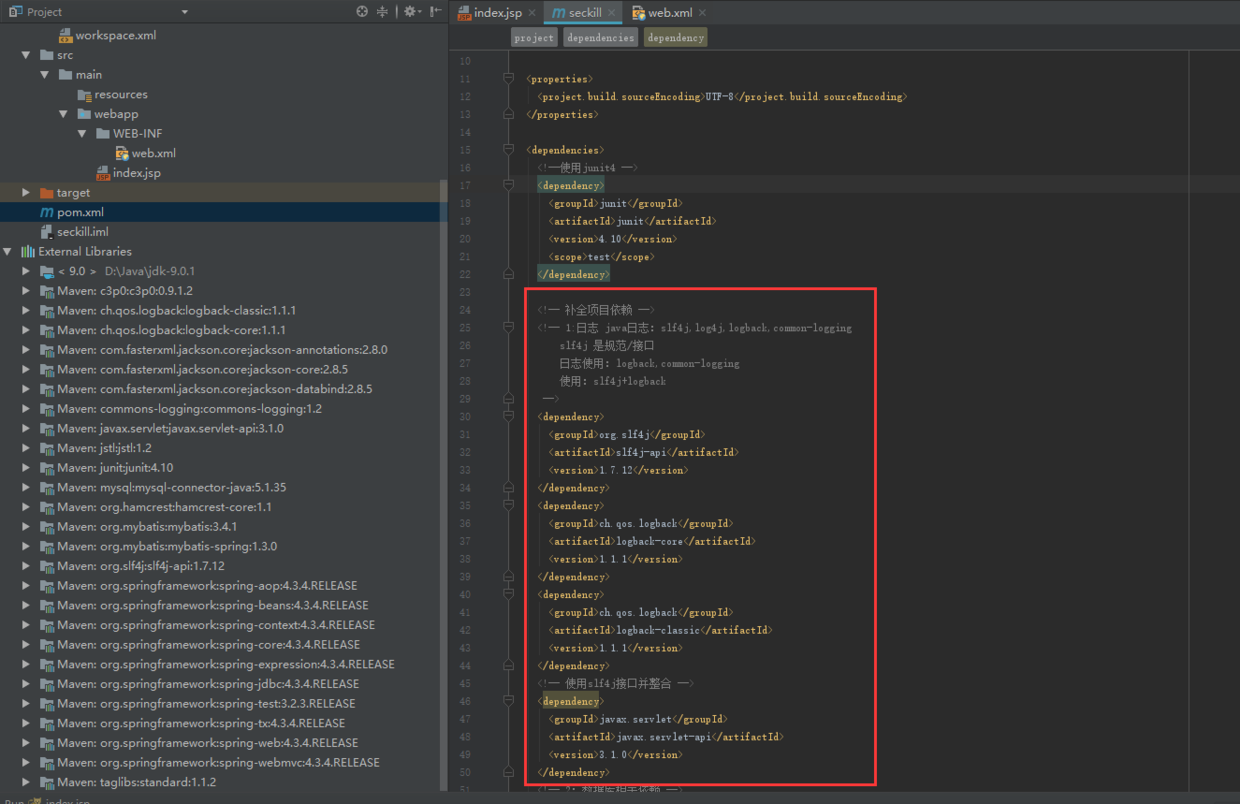The height and width of the screenshot is (804, 1240).
Task: Collapse the WEB-INF folder node
Action: [x=83, y=134]
